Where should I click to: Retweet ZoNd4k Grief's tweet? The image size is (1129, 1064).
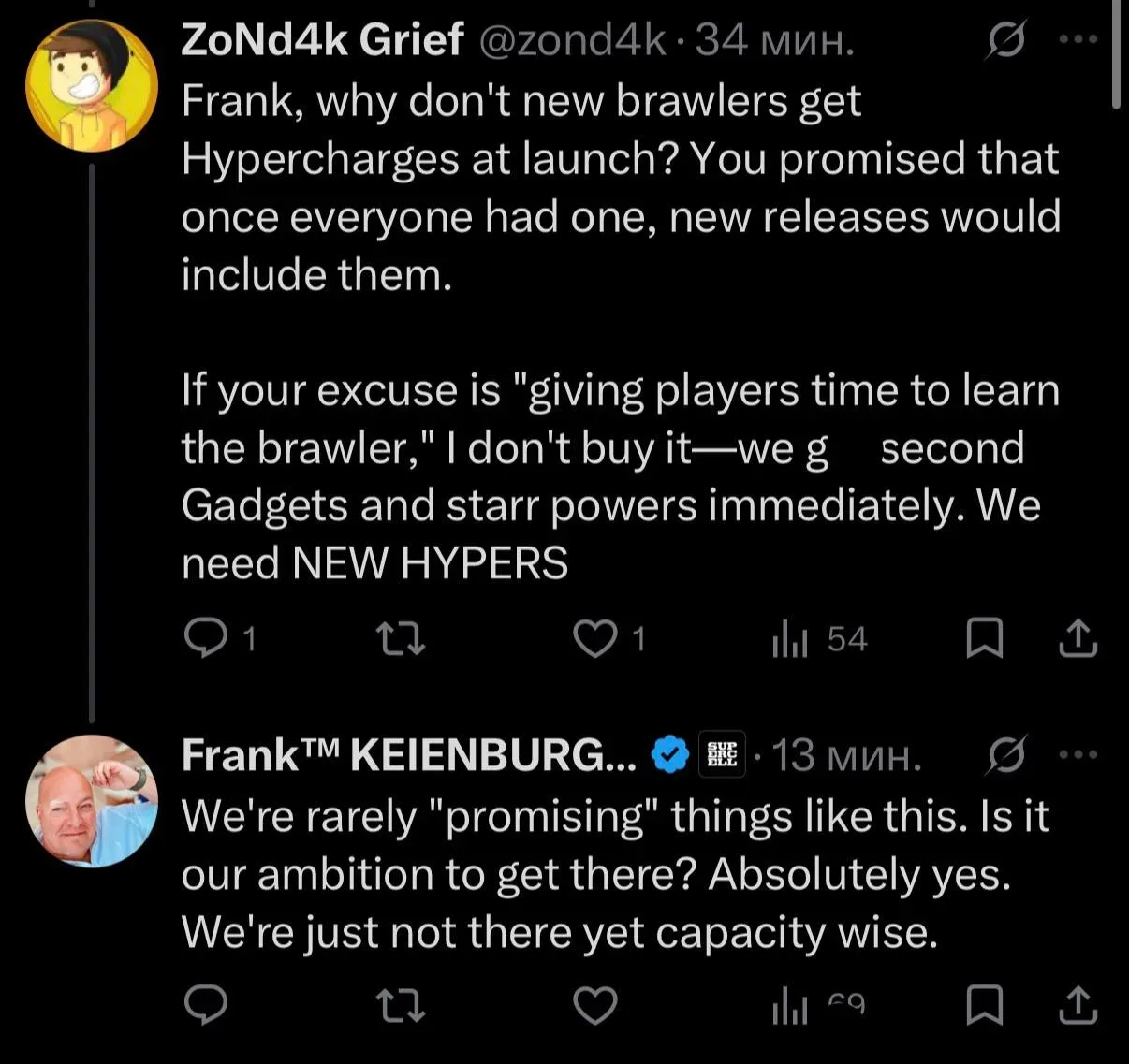401,639
